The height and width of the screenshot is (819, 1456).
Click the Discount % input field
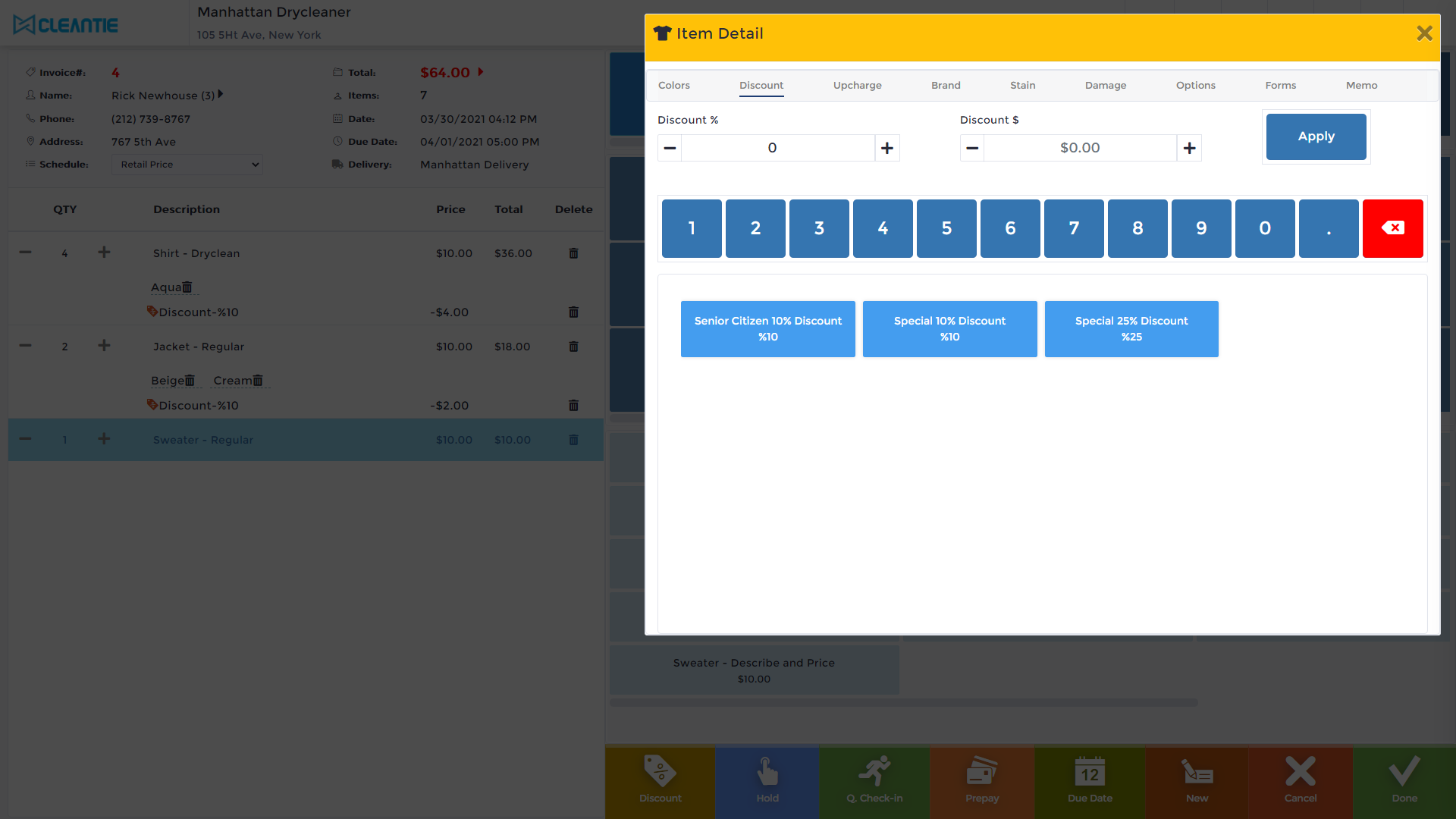[x=778, y=148]
